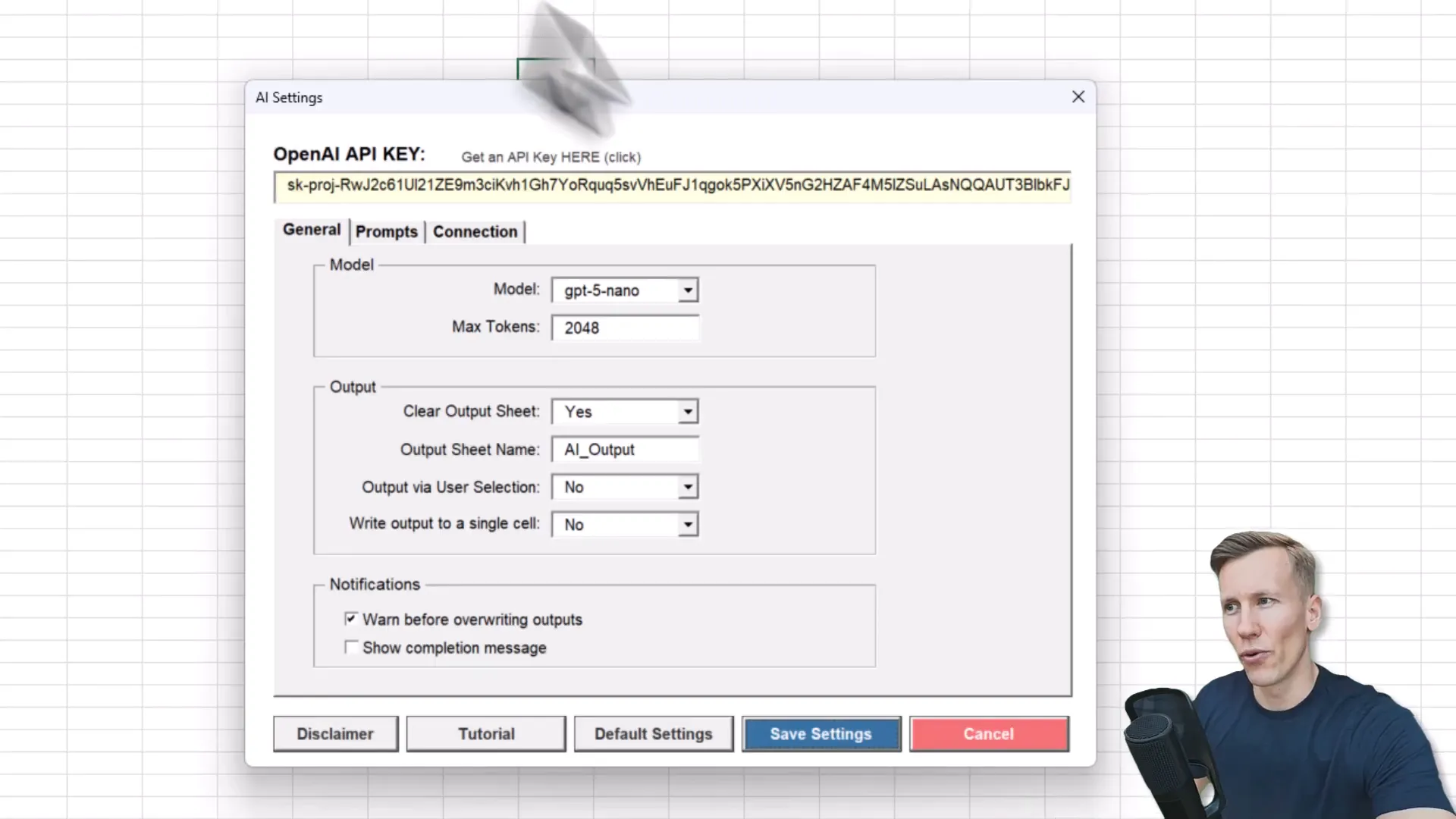The width and height of the screenshot is (1456, 819).
Task: Click the OpenAI API key field
Action: coord(672,187)
